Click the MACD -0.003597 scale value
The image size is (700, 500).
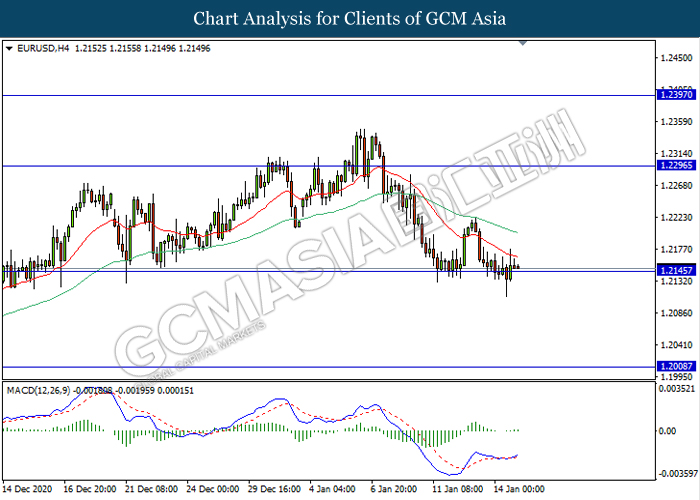(679, 473)
